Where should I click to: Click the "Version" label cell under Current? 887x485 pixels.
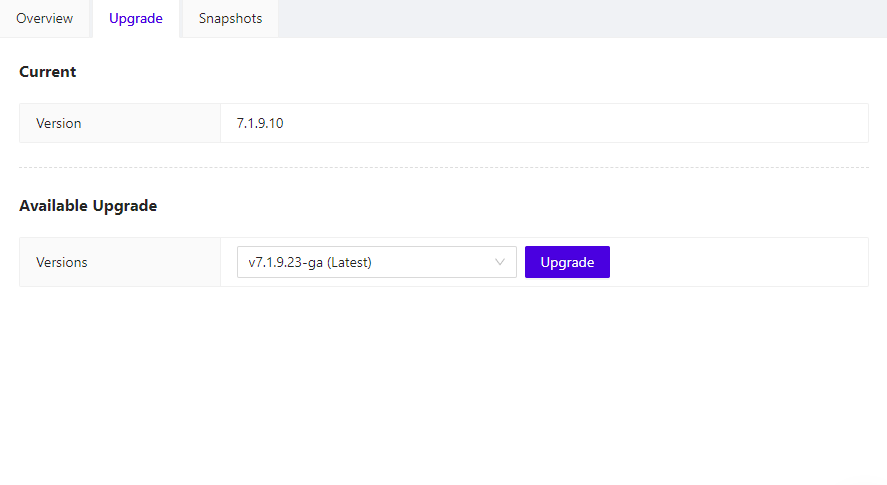tap(120, 123)
